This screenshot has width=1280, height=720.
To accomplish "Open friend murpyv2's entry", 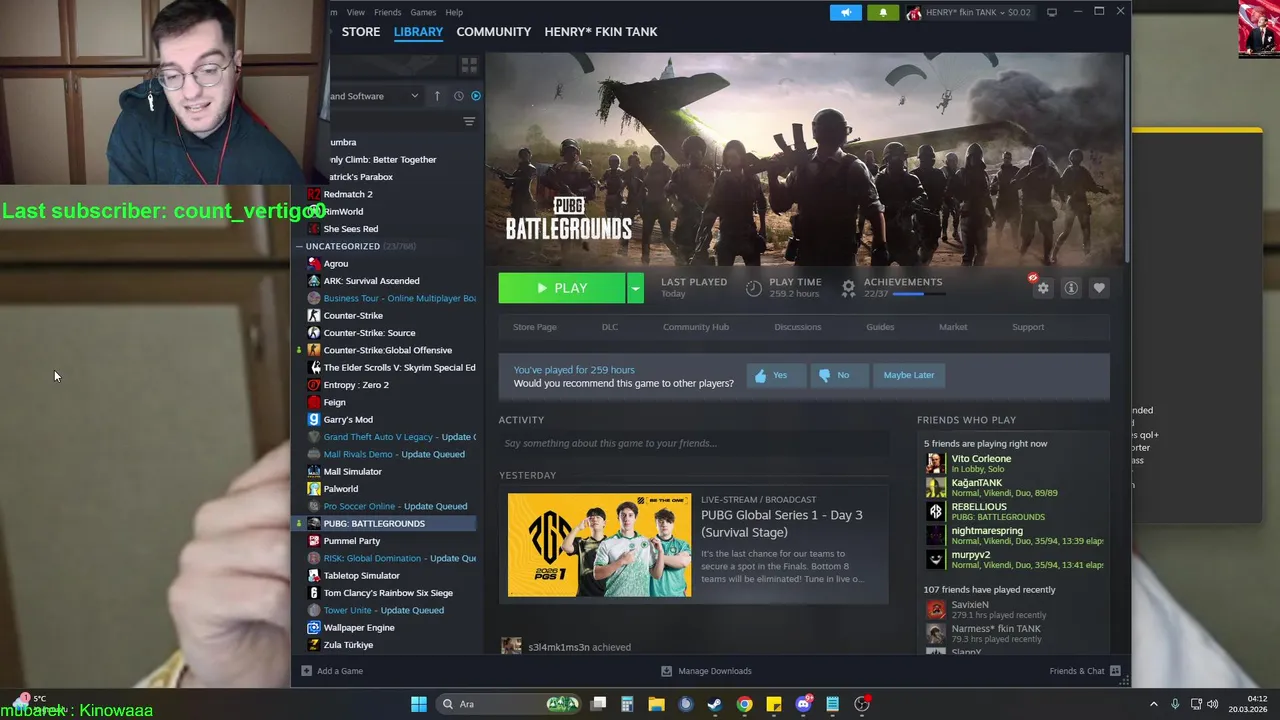I will click(x=1013, y=559).
